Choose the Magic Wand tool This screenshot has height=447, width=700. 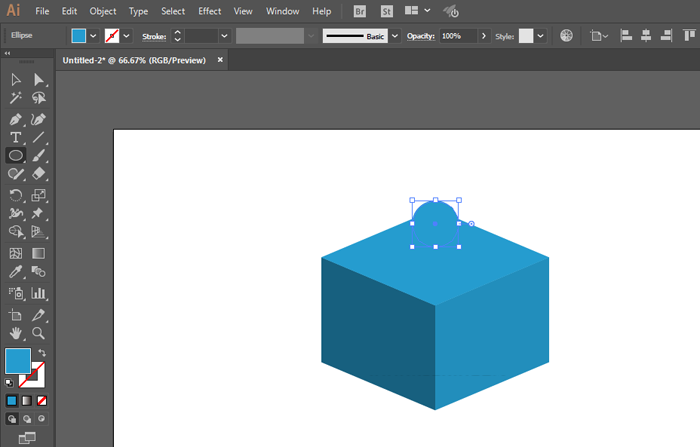[16, 98]
